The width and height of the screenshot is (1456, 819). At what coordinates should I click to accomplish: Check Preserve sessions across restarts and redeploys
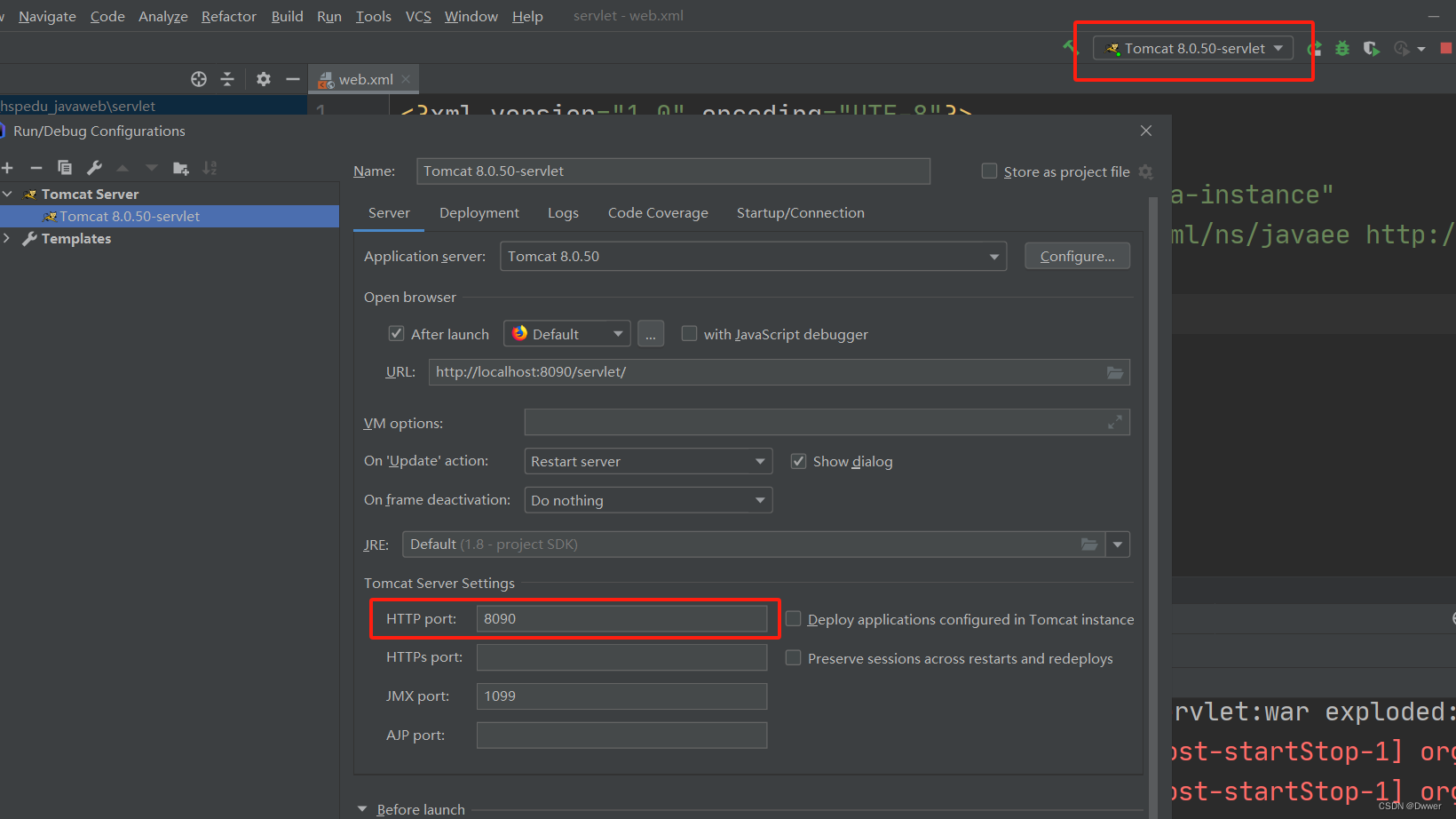793,657
